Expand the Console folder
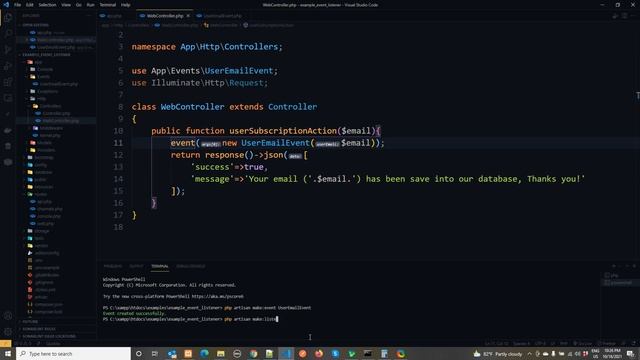This screenshot has height=360, width=640. 45,69
